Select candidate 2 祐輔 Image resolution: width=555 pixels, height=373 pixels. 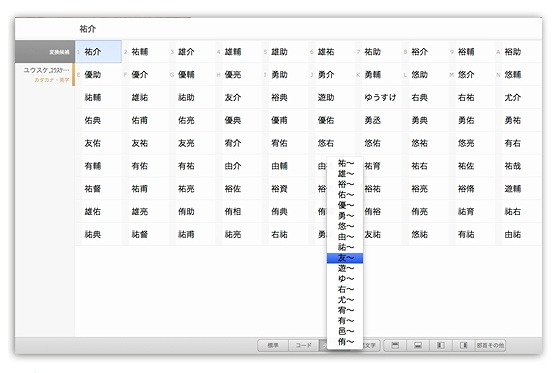(x=145, y=52)
